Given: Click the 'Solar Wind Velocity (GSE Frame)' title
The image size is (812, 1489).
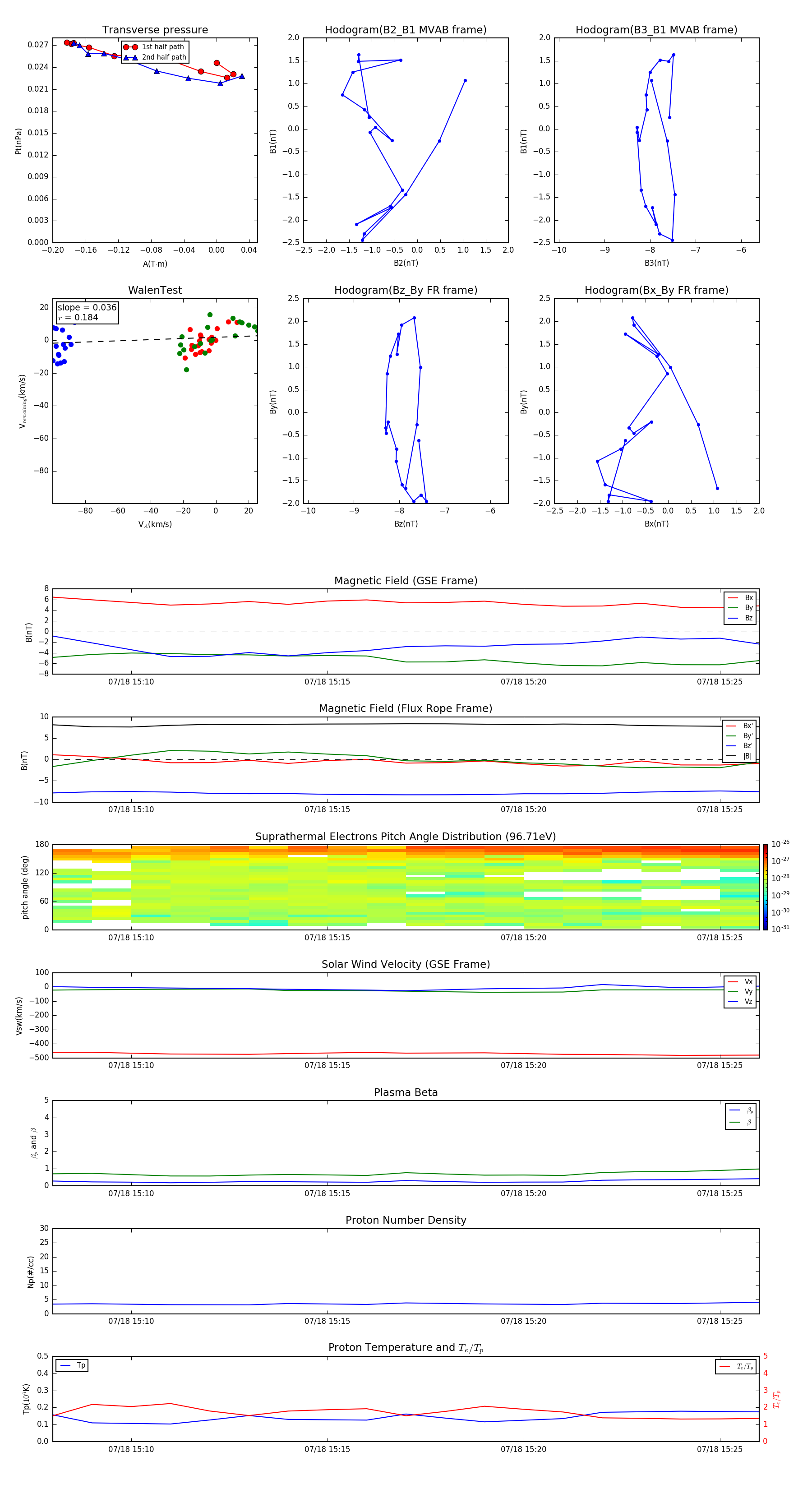Looking at the screenshot, I should coord(406,965).
